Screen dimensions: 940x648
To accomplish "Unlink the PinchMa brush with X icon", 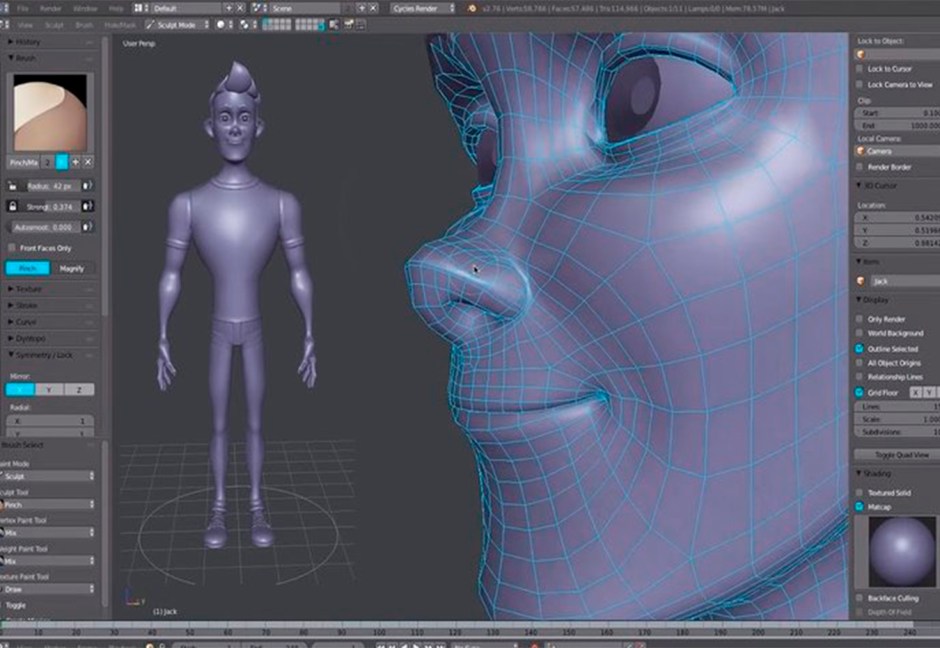I will click(88, 161).
